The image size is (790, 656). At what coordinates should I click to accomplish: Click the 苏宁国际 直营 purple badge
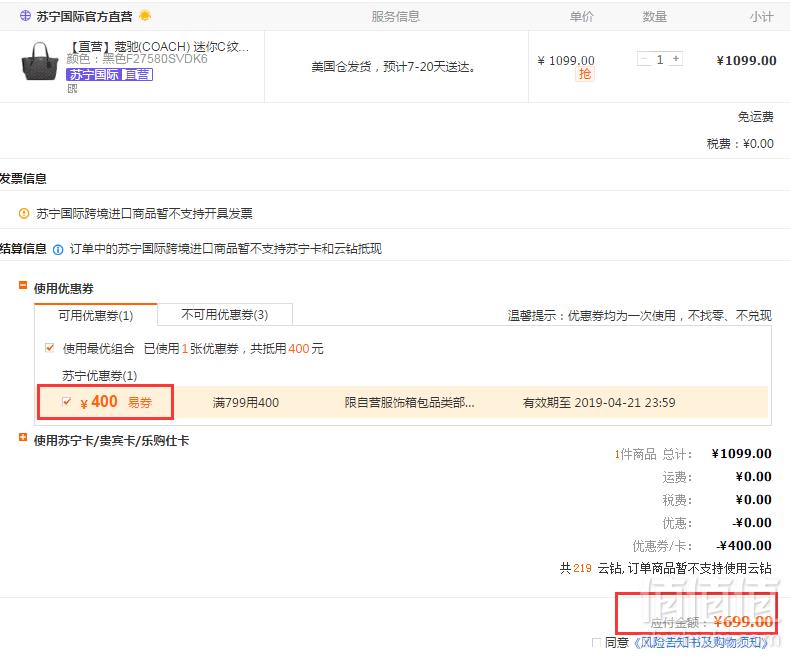click(109, 75)
